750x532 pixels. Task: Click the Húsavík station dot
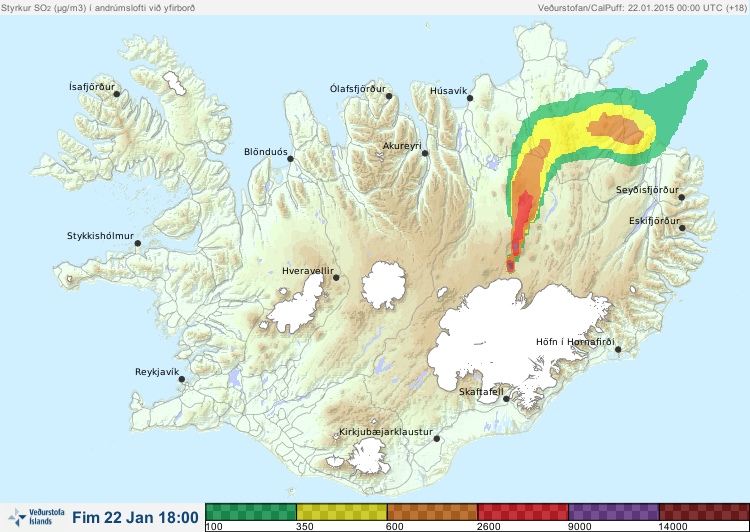click(470, 98)
